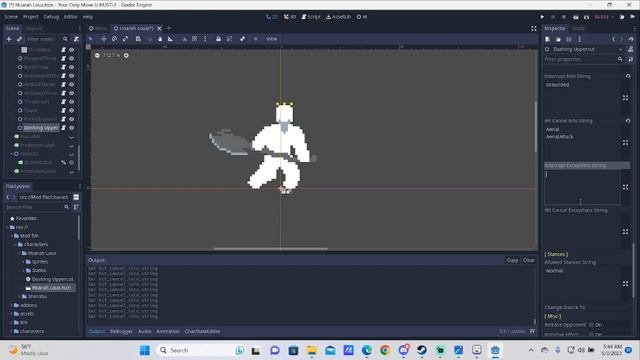
Task: Open the CharStateEditor bottom panel
Action: pyautogui.click(x=202, y=331)
